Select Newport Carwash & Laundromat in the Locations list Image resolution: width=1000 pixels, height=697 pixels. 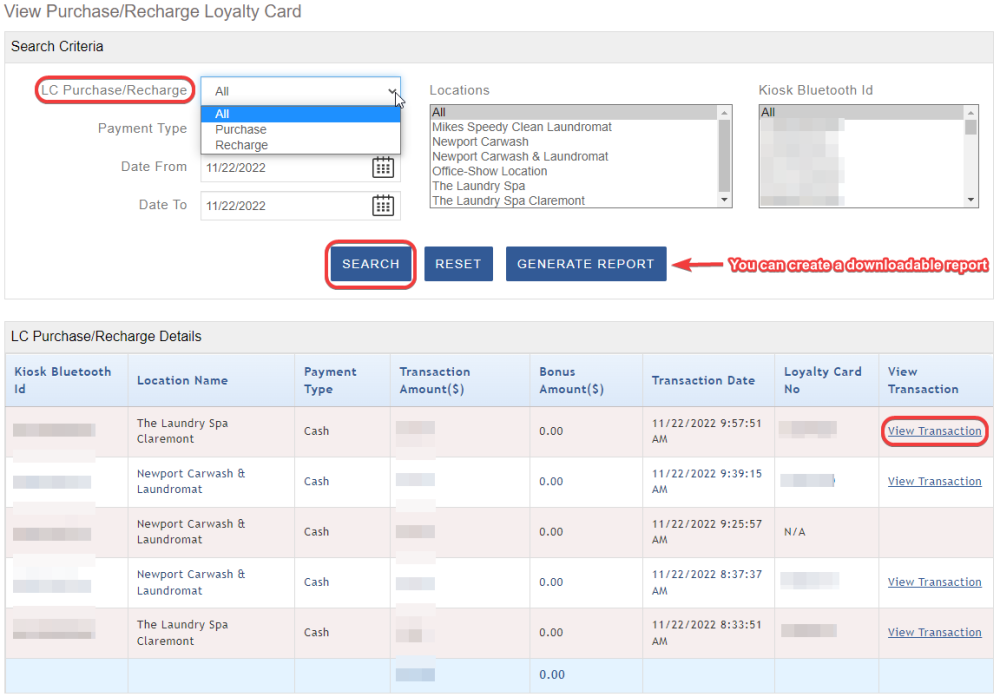(574, 156)
